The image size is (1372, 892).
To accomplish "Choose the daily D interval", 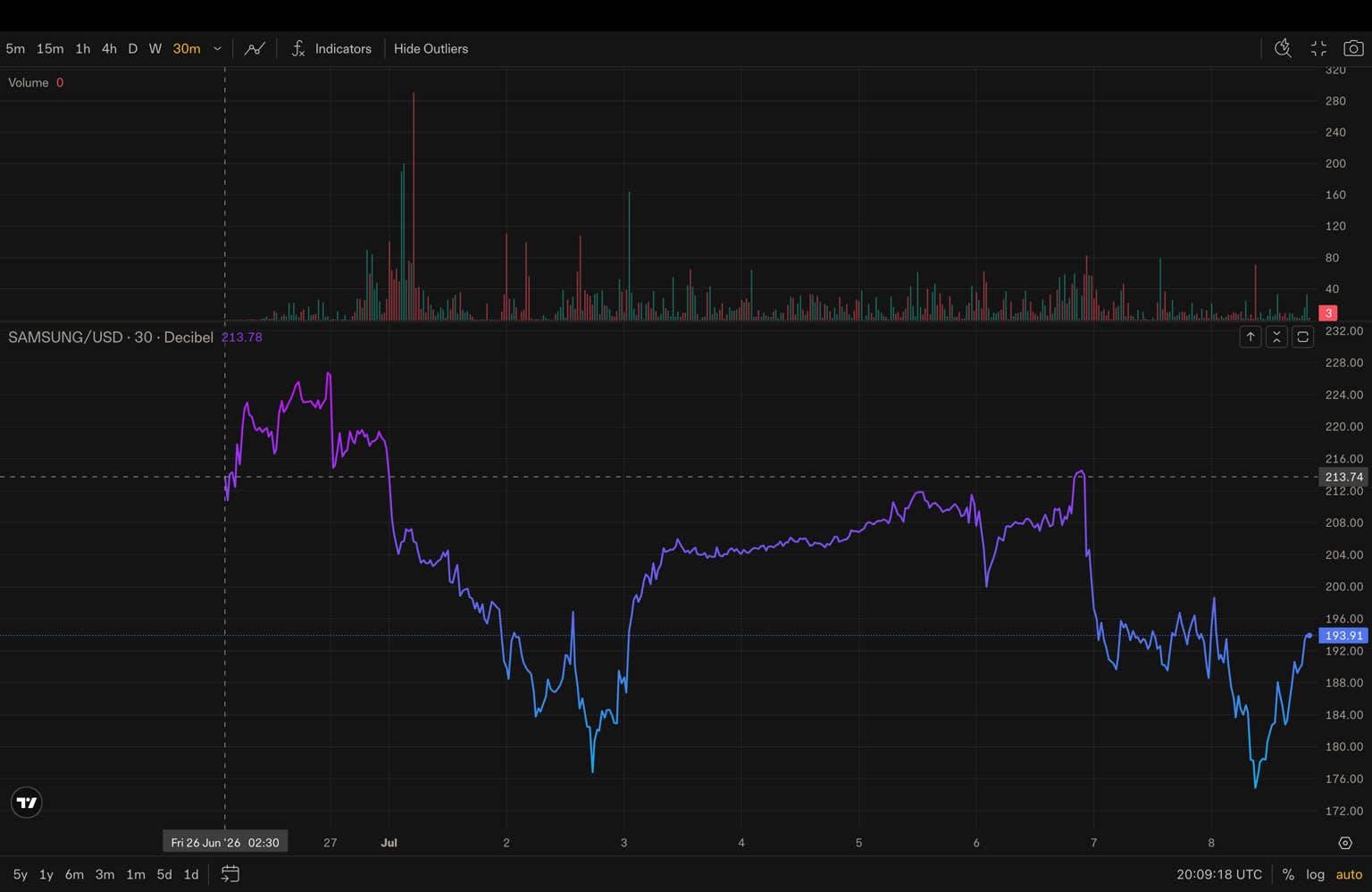I will [x=132, y=49].
